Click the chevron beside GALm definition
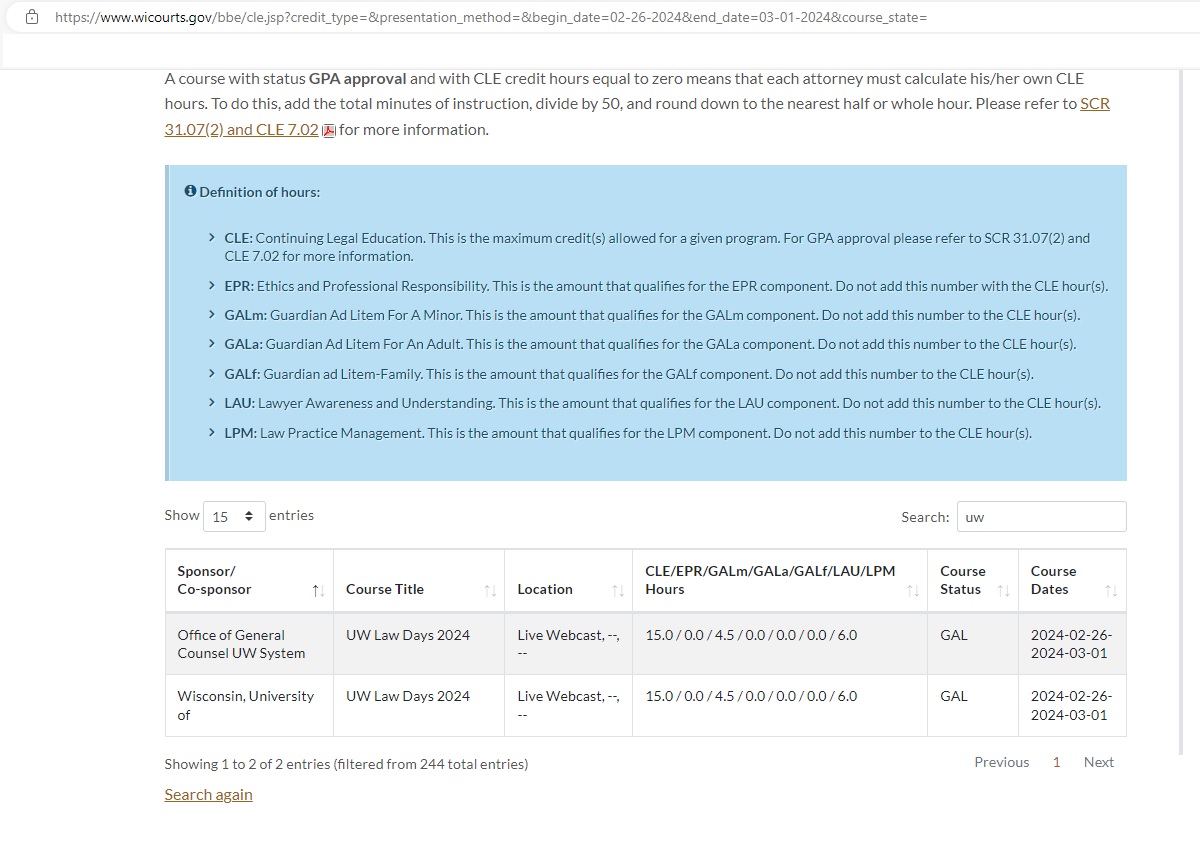 (x=211, y=315)
